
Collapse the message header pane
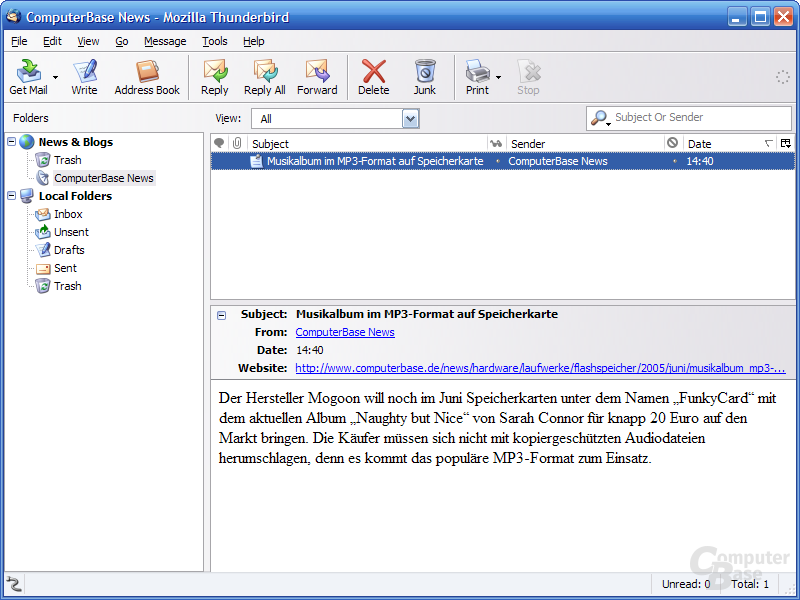pyautogui.click(x=221, y=315)
